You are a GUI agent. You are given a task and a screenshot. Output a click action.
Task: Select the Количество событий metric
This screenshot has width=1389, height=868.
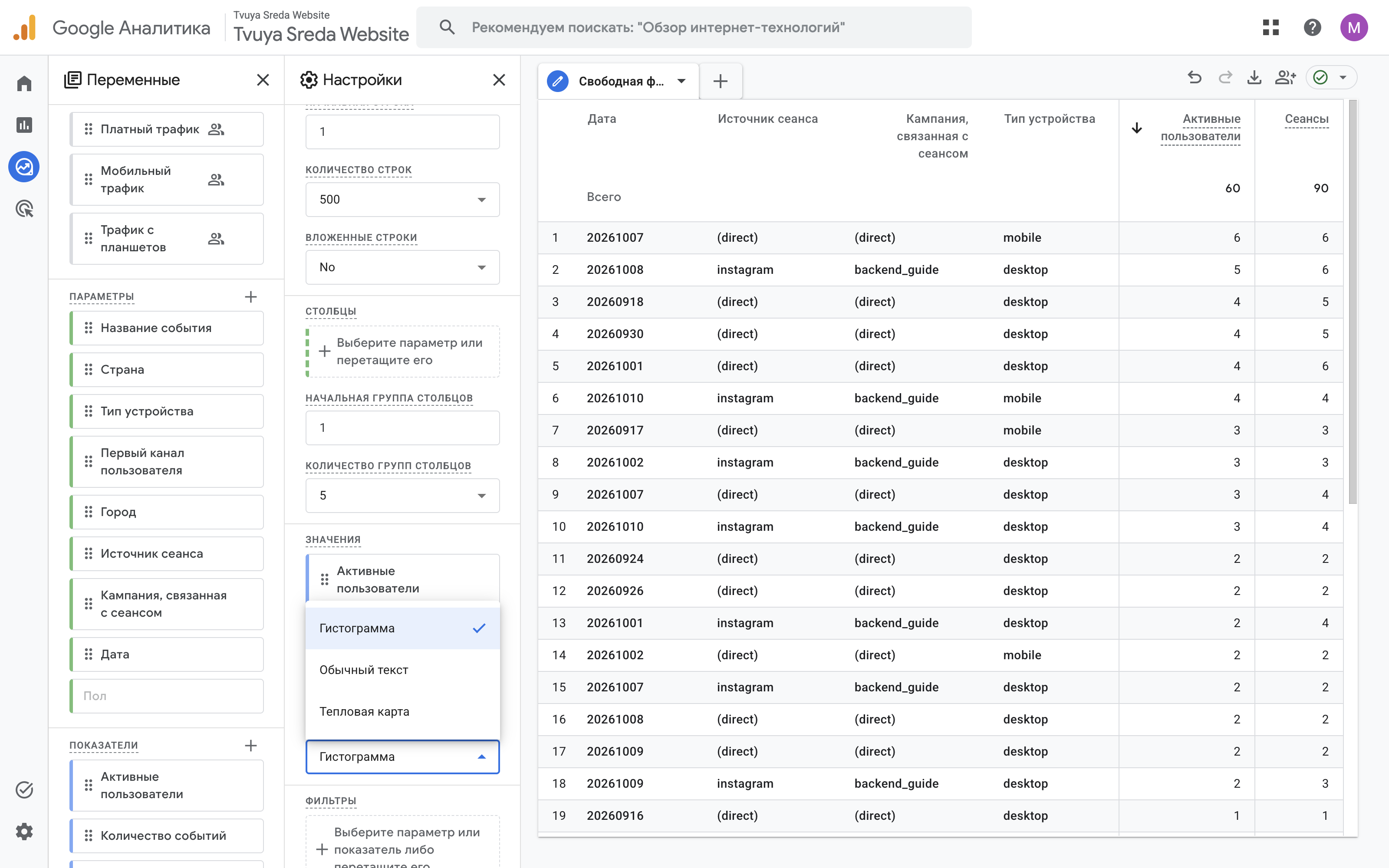[166, 836]
